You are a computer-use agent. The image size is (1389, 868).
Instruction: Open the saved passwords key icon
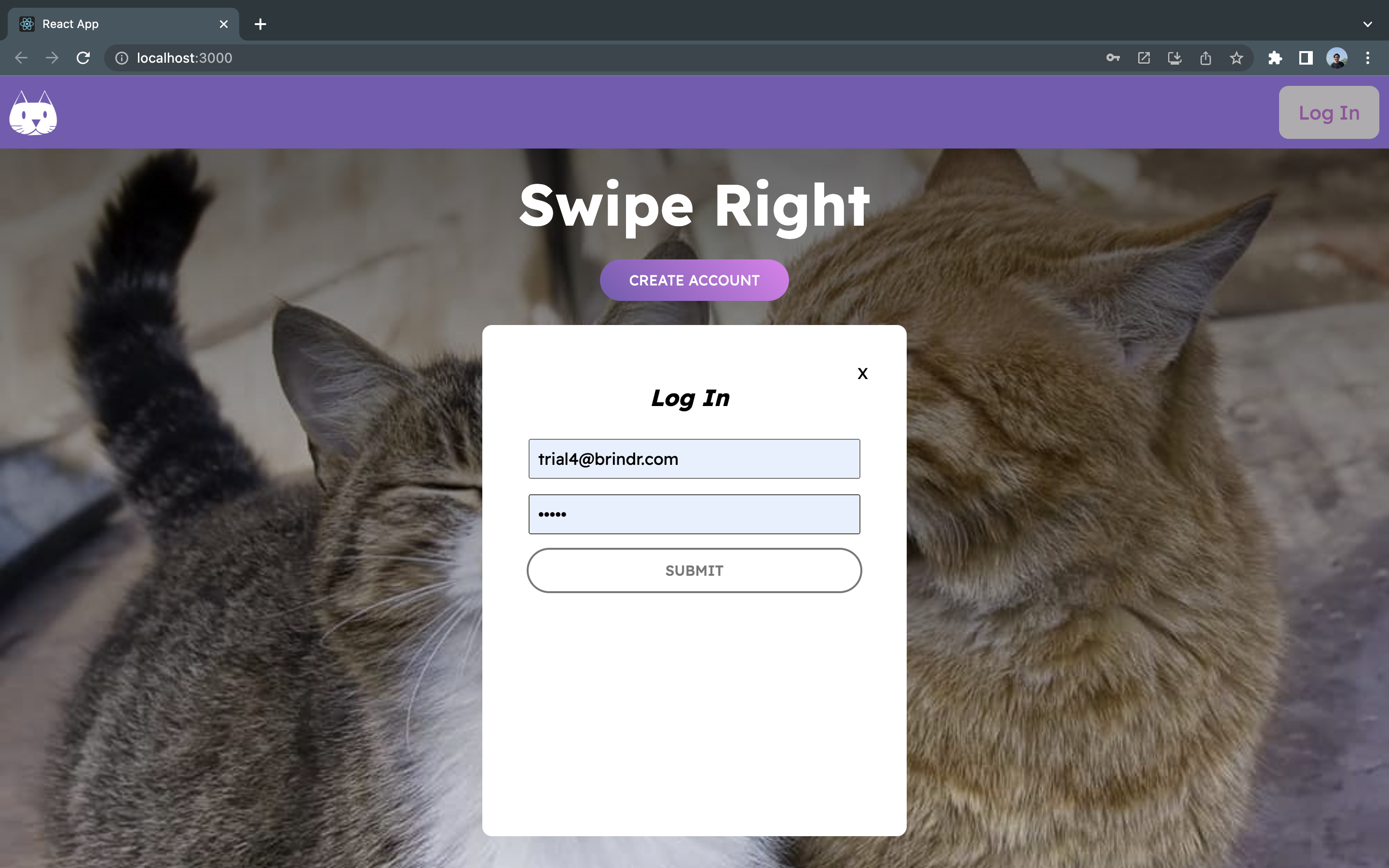(1113, 58)
